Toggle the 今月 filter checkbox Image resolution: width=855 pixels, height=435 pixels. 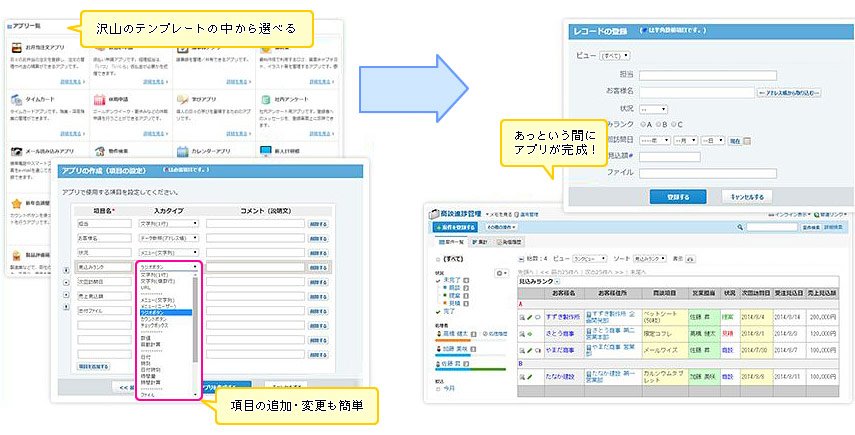click(x=438, y=389)
